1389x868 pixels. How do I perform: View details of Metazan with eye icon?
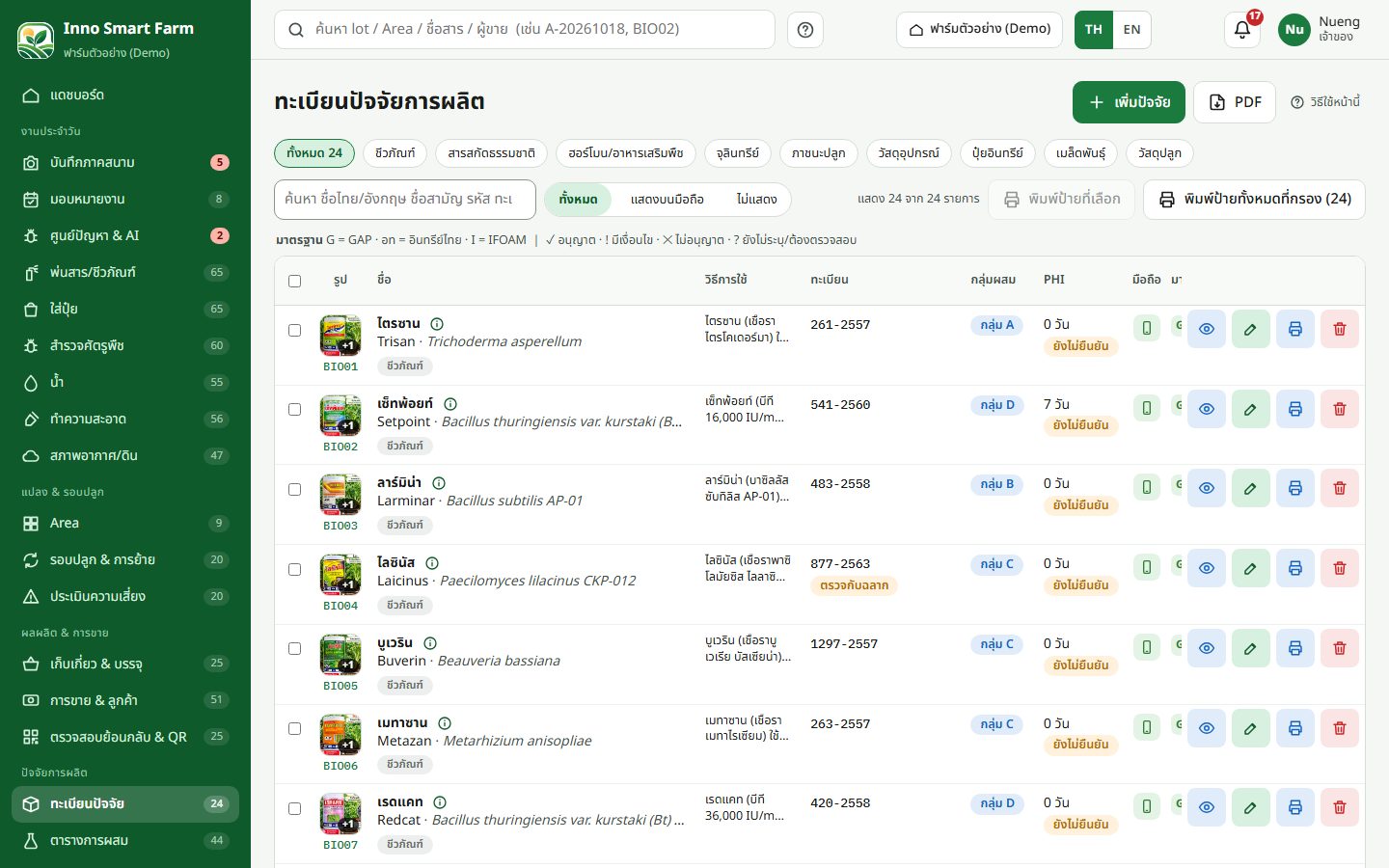(1206, 728)
